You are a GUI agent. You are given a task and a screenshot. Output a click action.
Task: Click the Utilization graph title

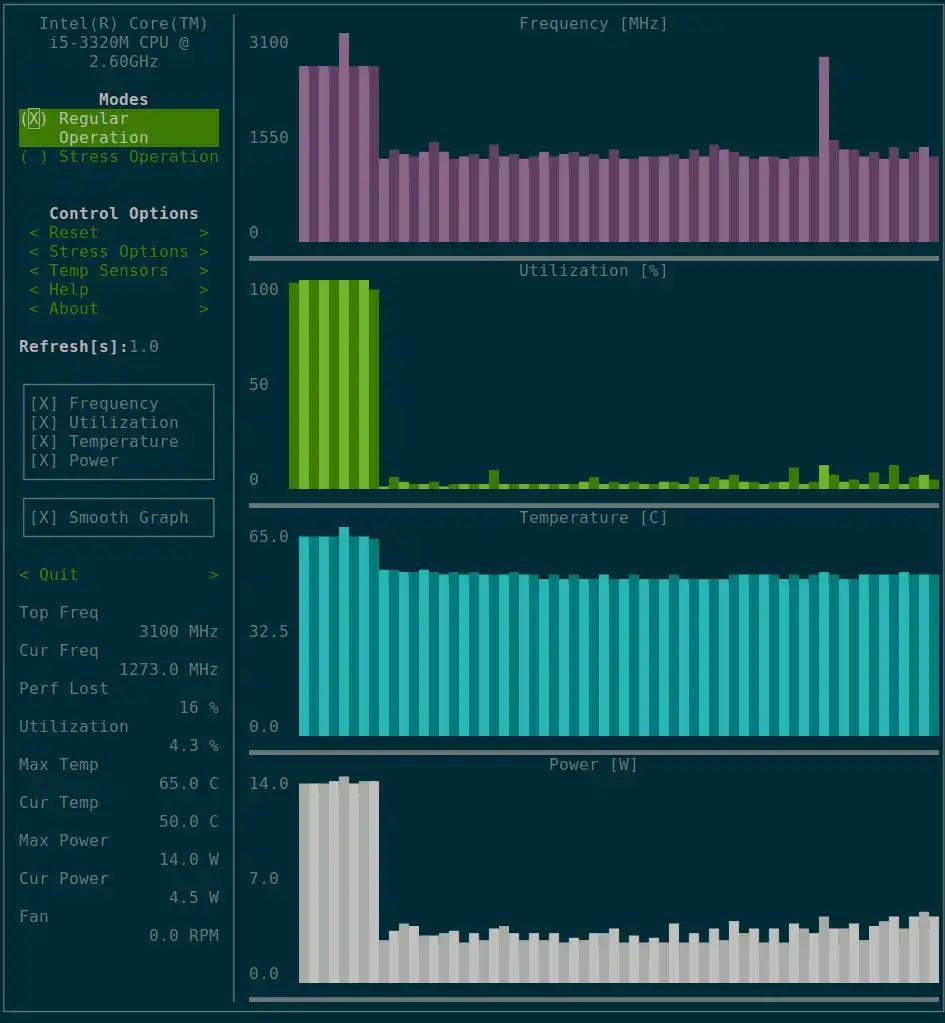coord(593,271)
